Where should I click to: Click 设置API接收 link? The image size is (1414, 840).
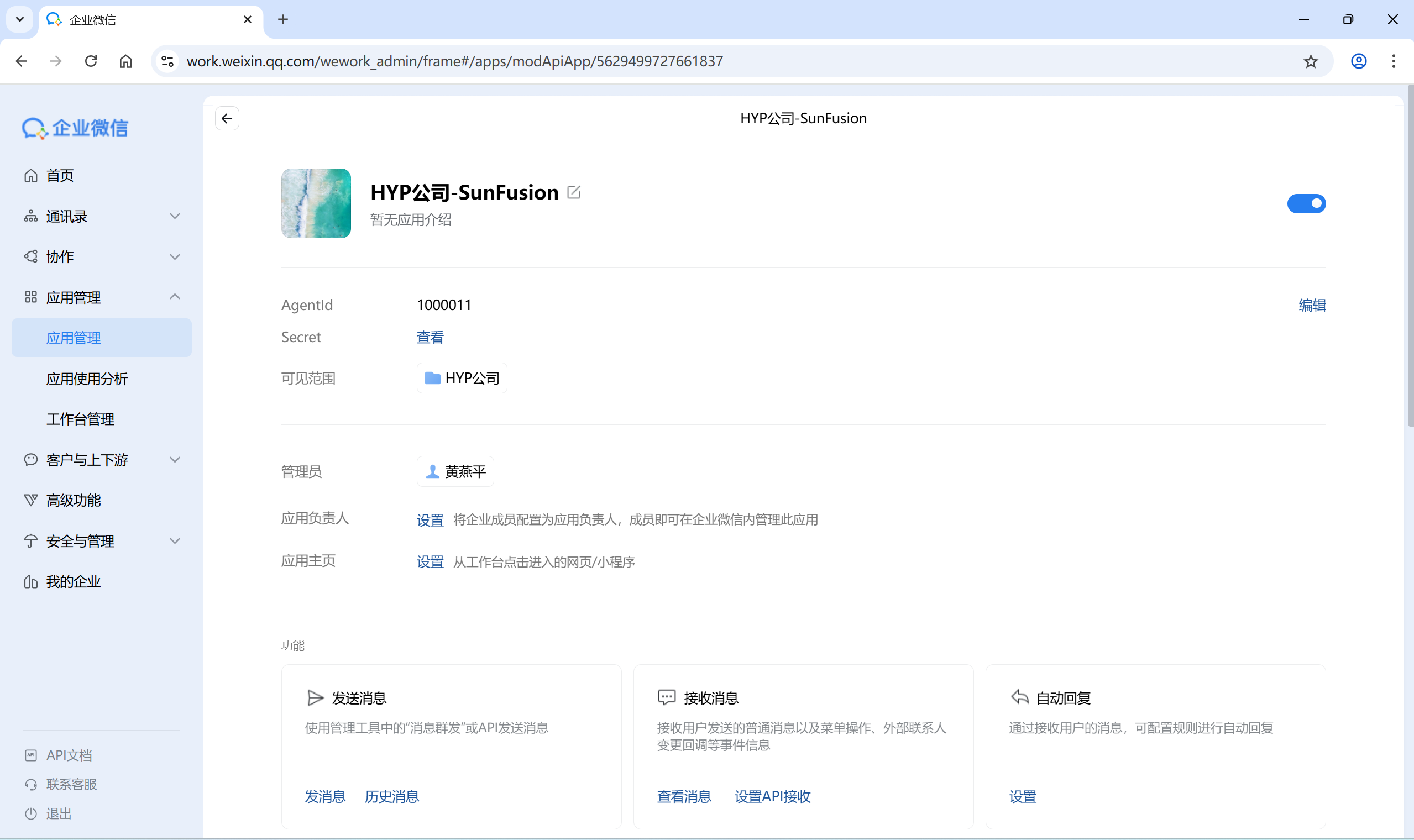pos(772,796)
